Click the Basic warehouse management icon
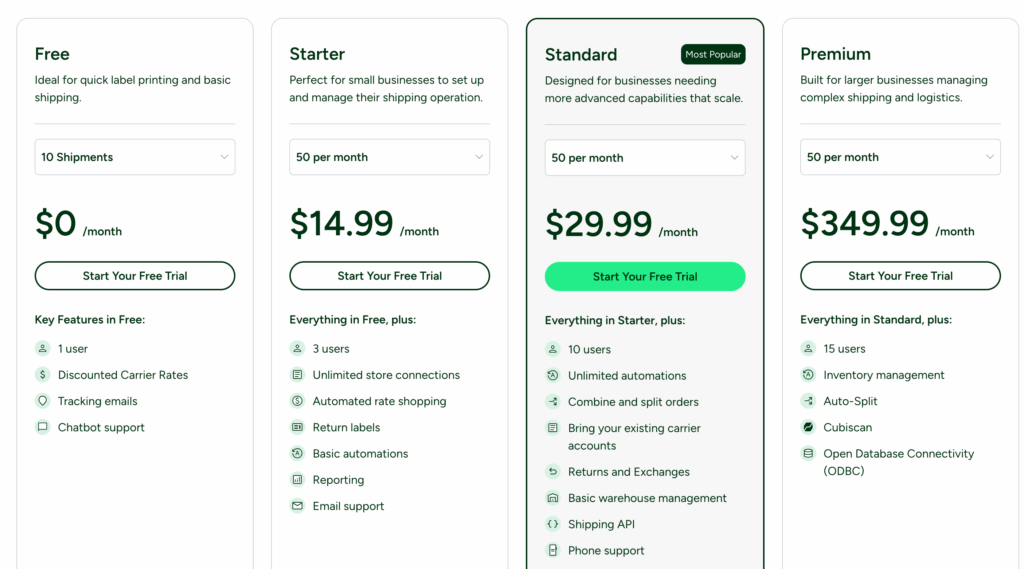Viewport: 1024px width, 569px height. [552, 498]
